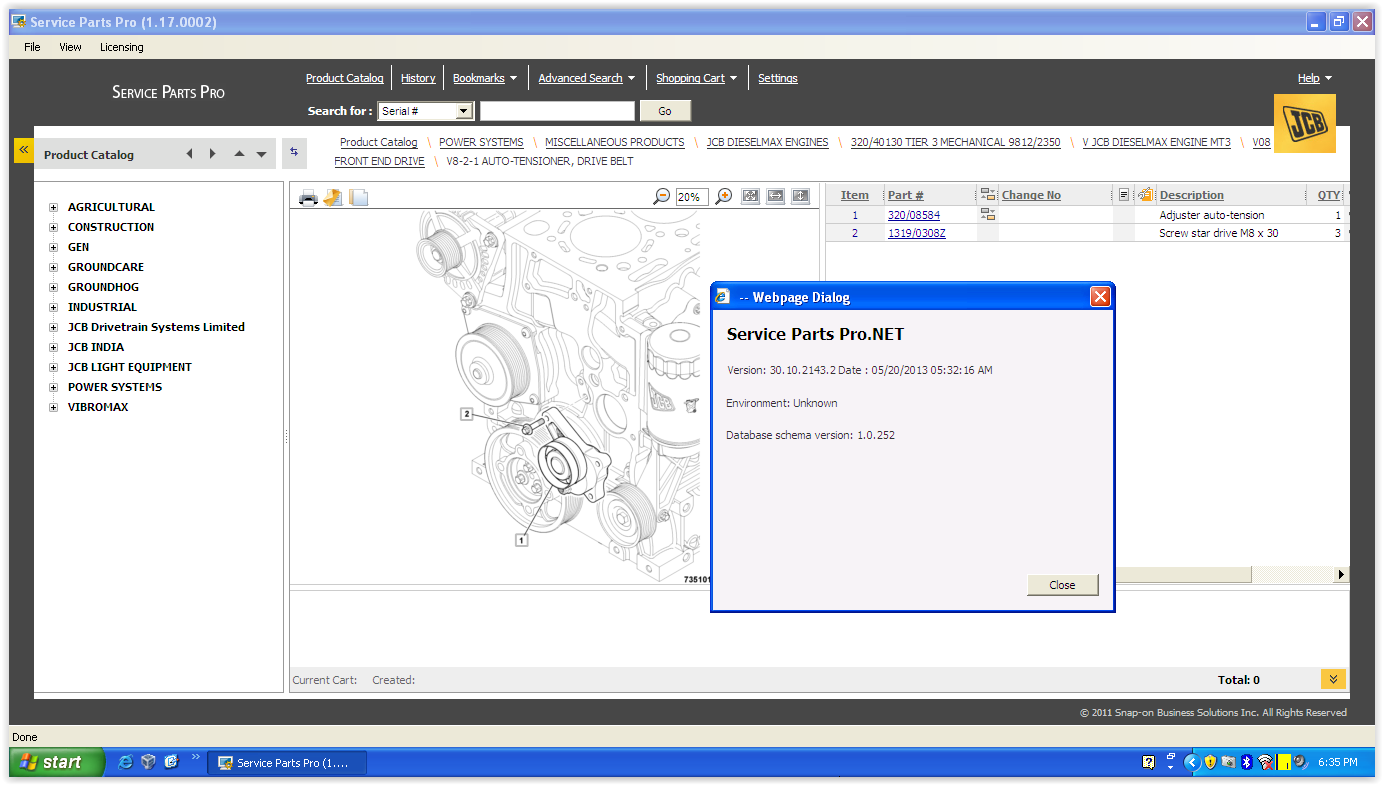
Task: Click Service Parts Pro taskbar button
Action: tap(287, 763)
